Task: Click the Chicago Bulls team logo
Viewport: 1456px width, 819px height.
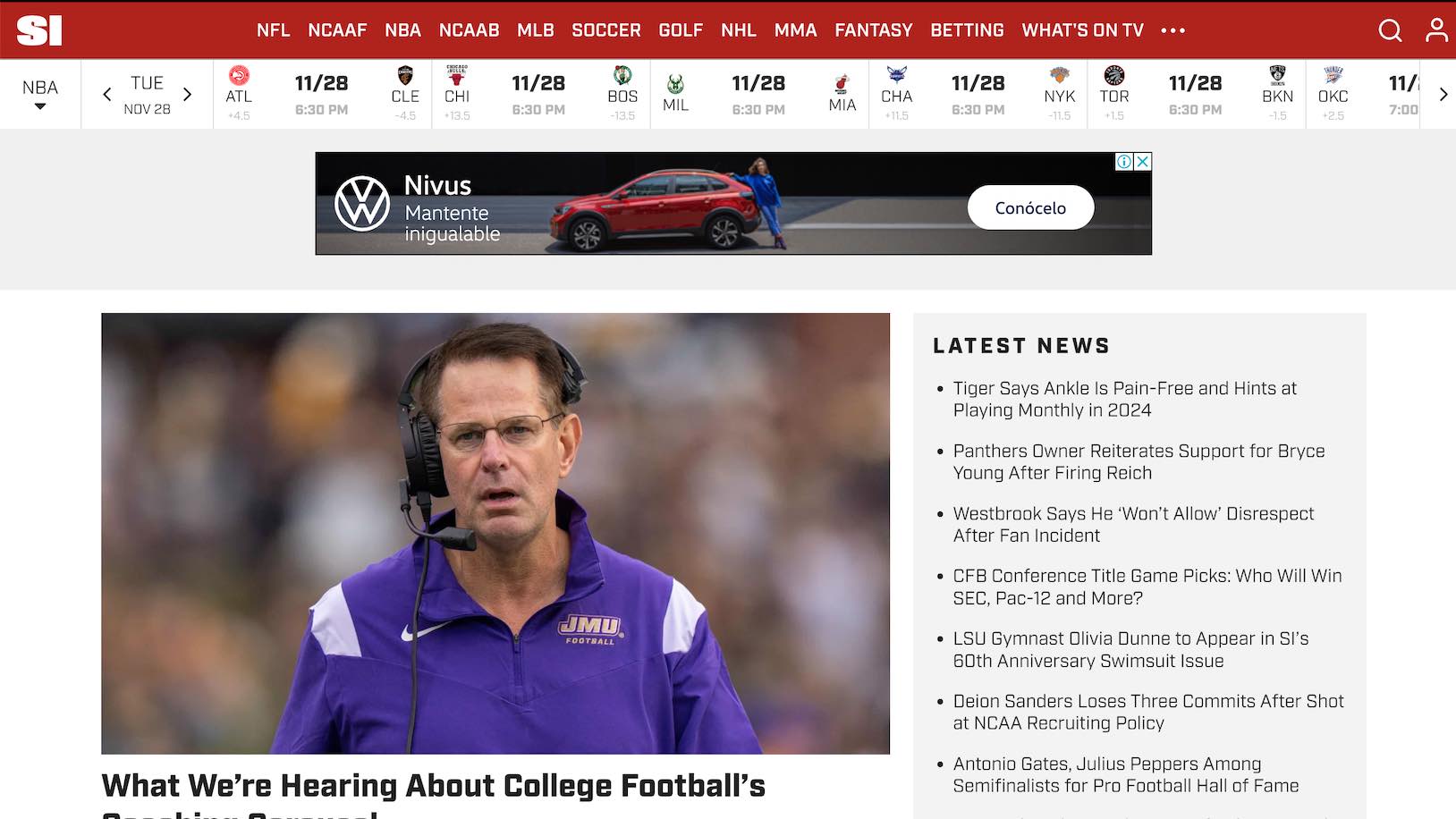Action: click(x=457, y=75)
